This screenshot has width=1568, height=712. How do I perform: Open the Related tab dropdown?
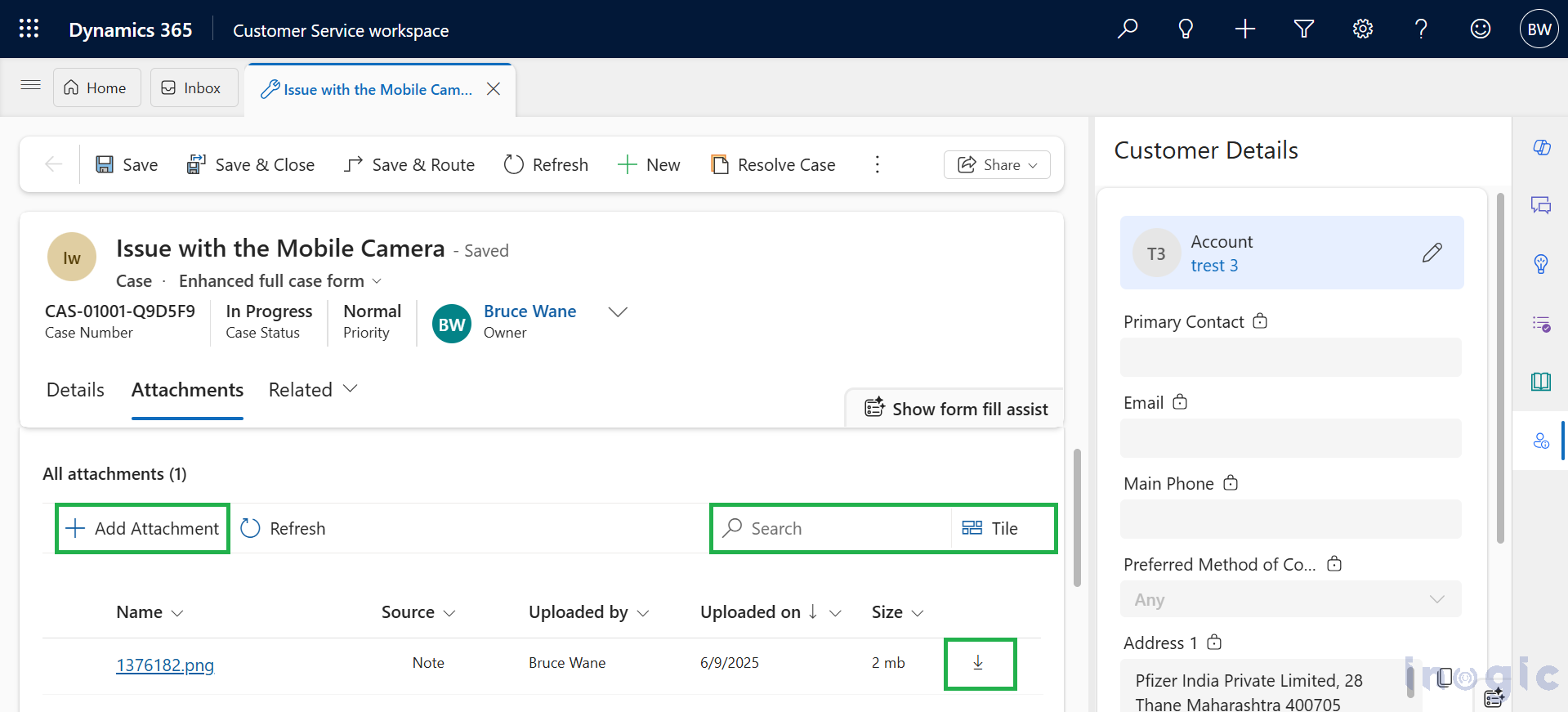click(313, 390)
